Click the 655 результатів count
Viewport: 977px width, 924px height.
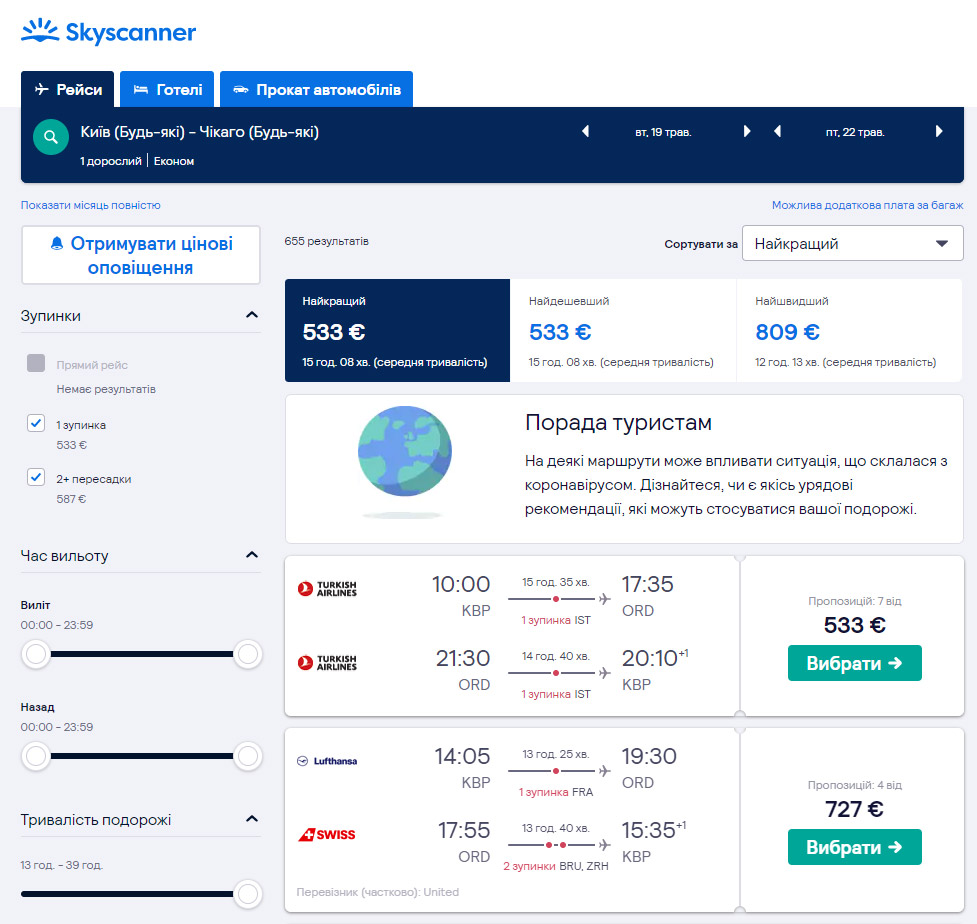pos(326,241)
